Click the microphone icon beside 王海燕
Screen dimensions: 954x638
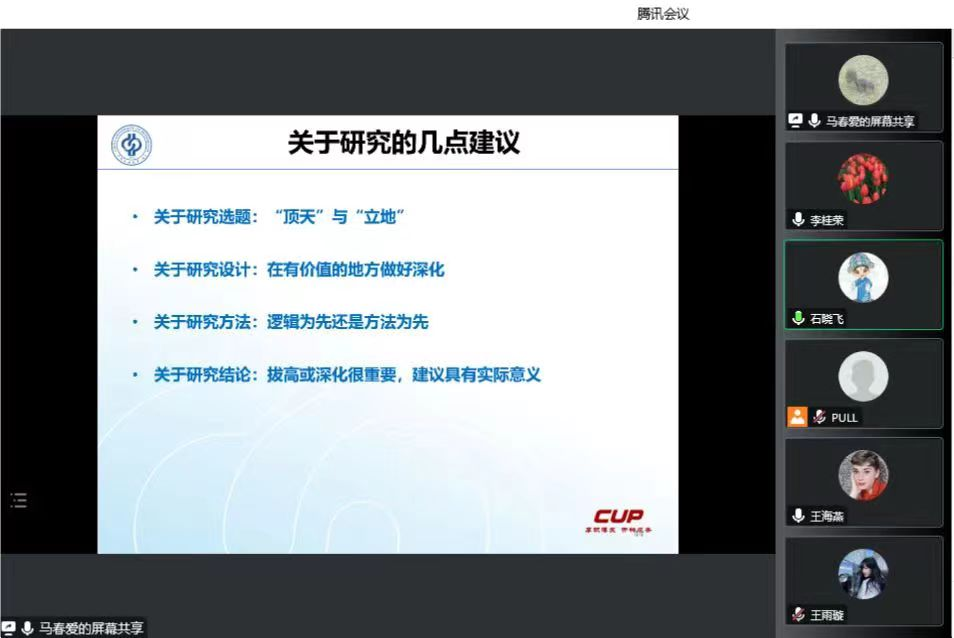[798, 516]
